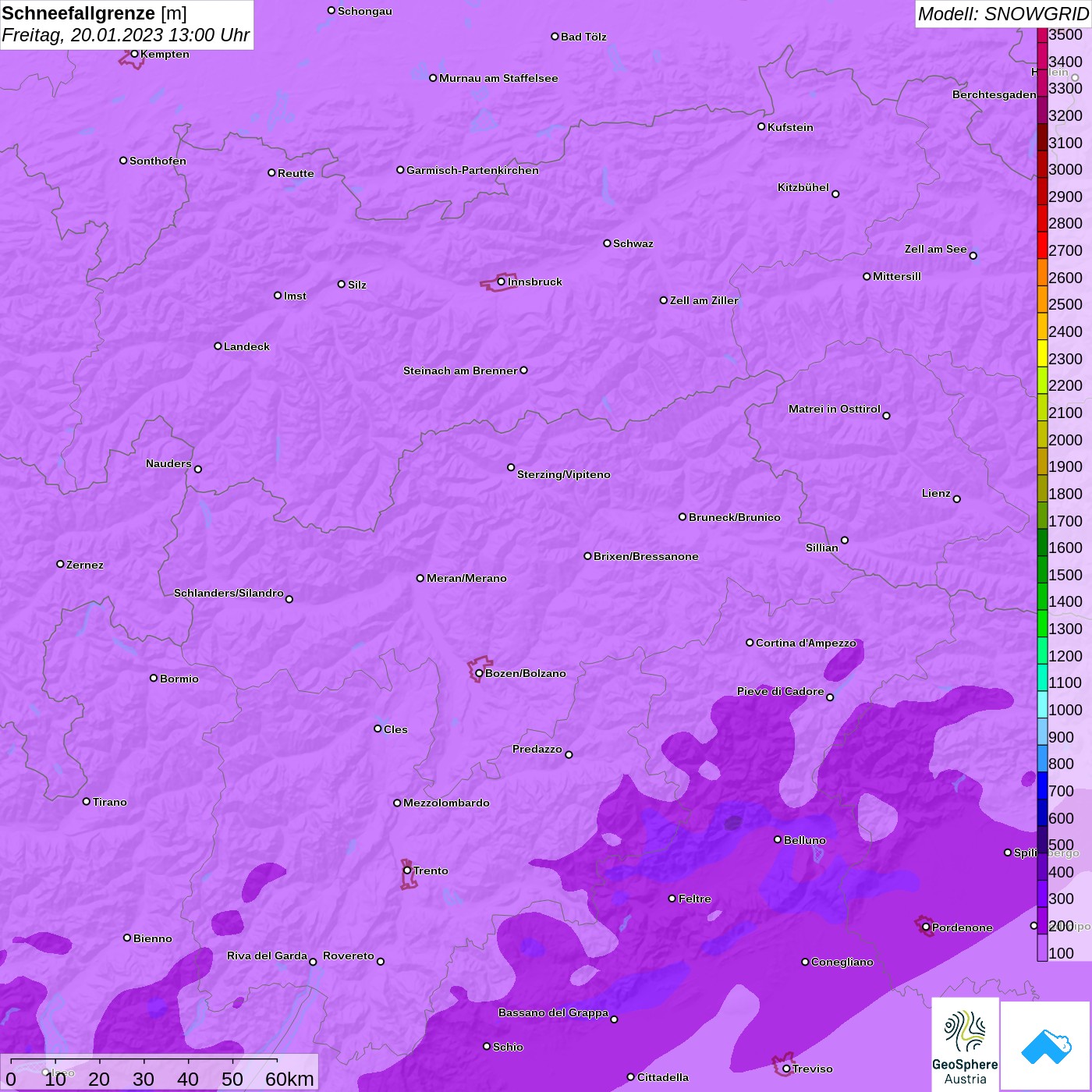This screenshot has width=1092, height=1092.
Task: Click the yellow 2300 legend swatch
Action: click(1042, 353)
